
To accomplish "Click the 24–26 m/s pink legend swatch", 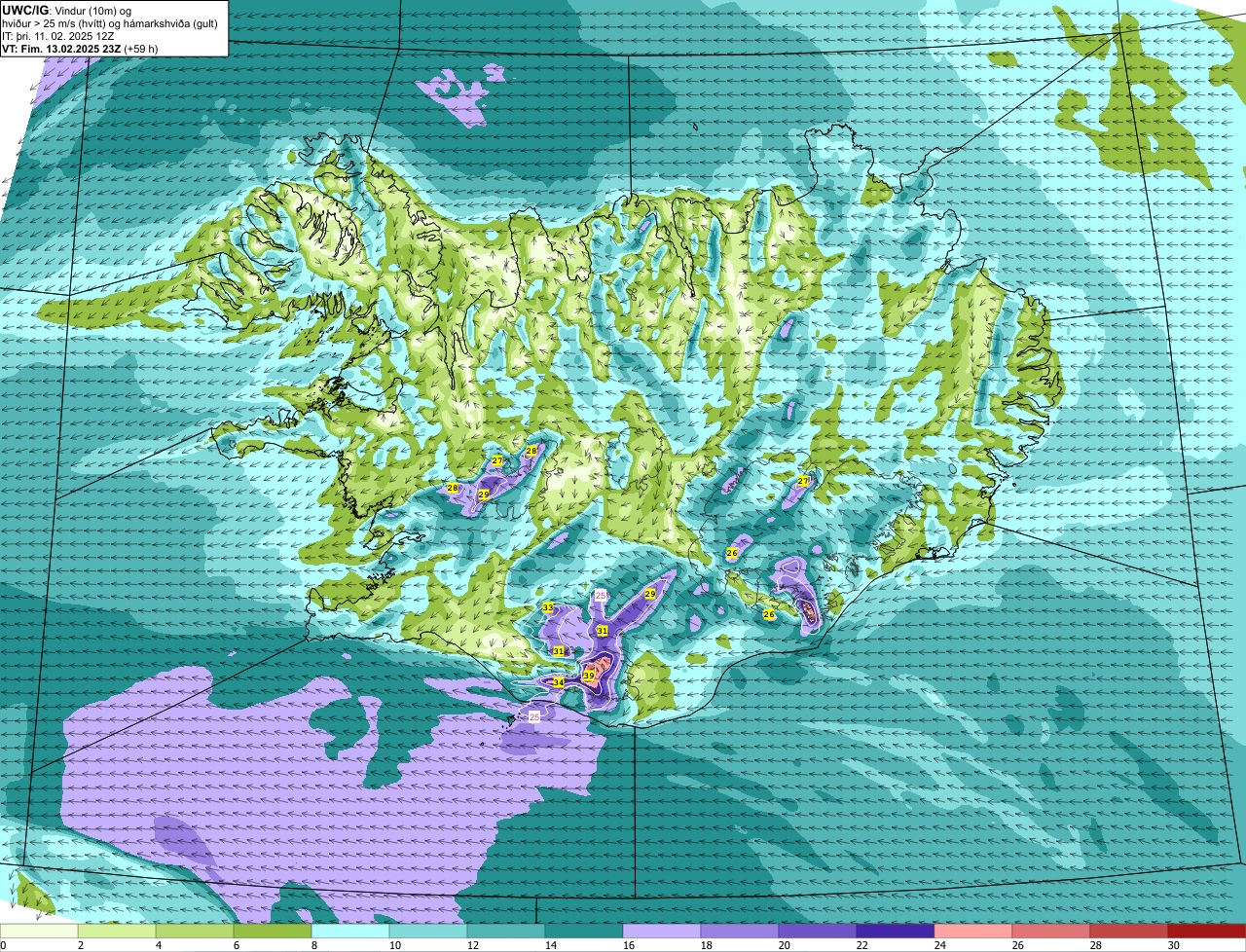I will (973, 932).
